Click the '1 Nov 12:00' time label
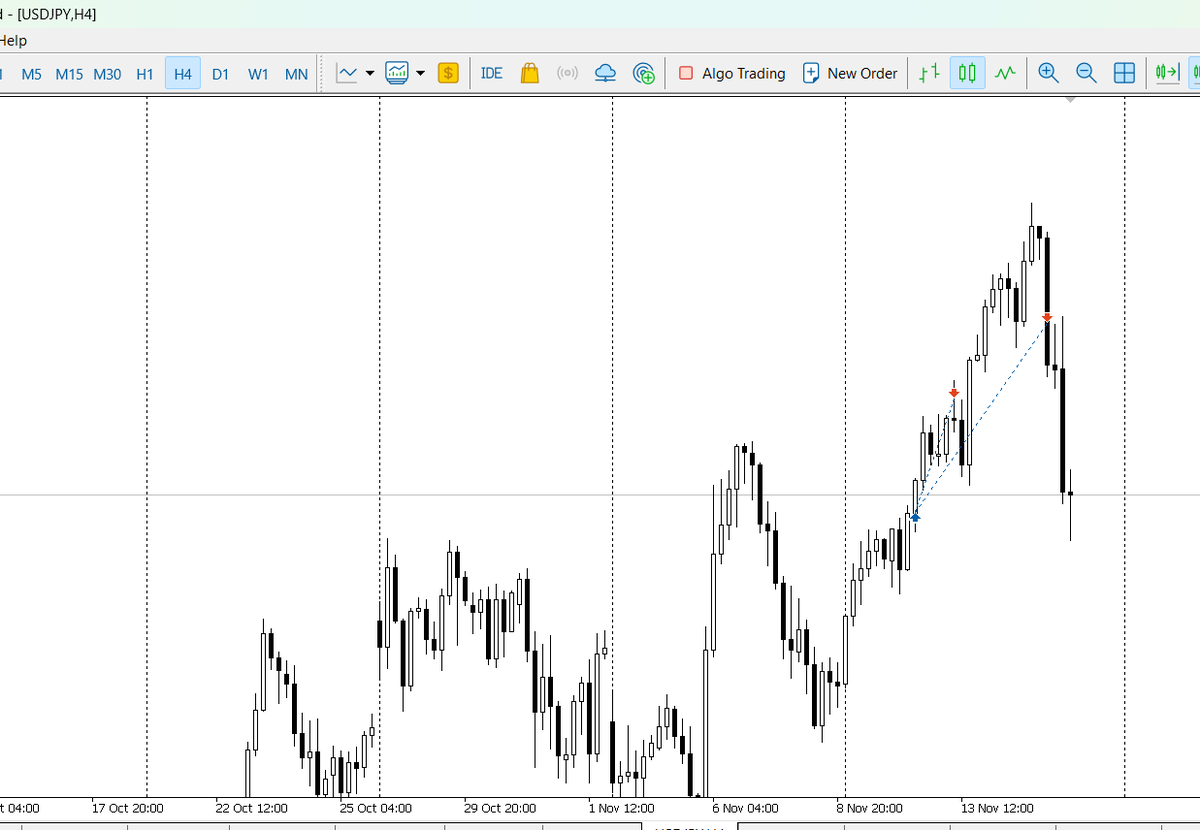This screenshot has height=830, width=1200. (622, 808)
